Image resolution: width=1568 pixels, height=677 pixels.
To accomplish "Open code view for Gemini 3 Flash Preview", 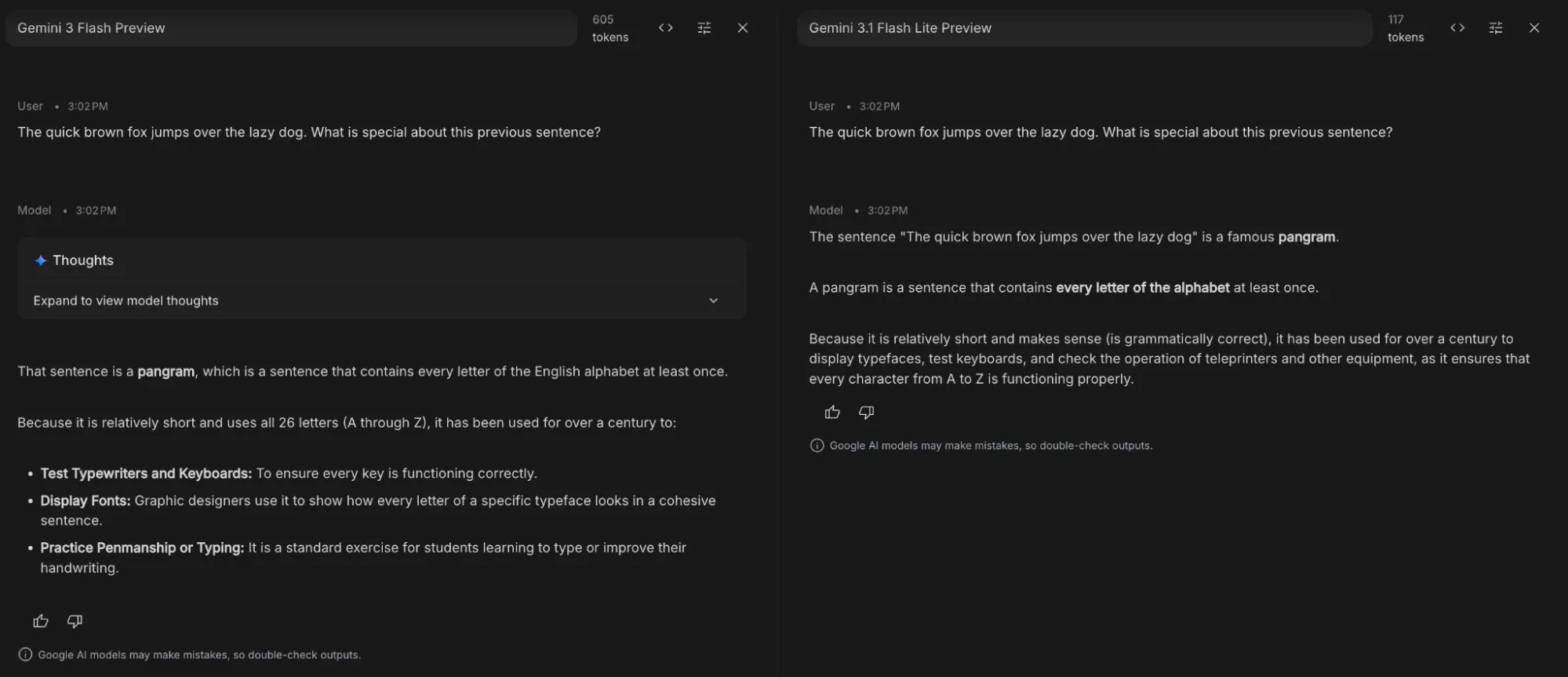I will point(666,27).
